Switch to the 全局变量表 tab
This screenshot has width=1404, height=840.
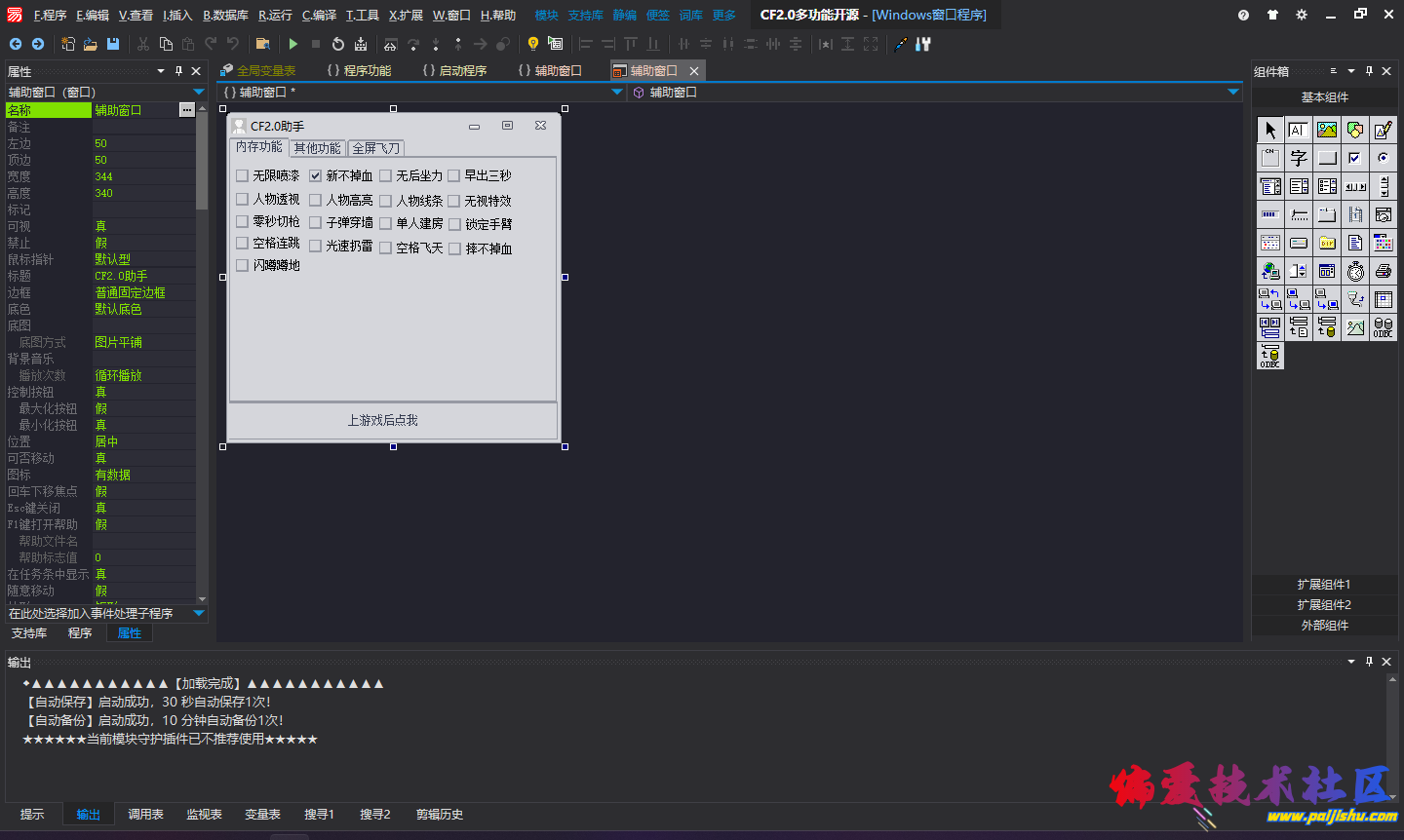tap(265, 71)
